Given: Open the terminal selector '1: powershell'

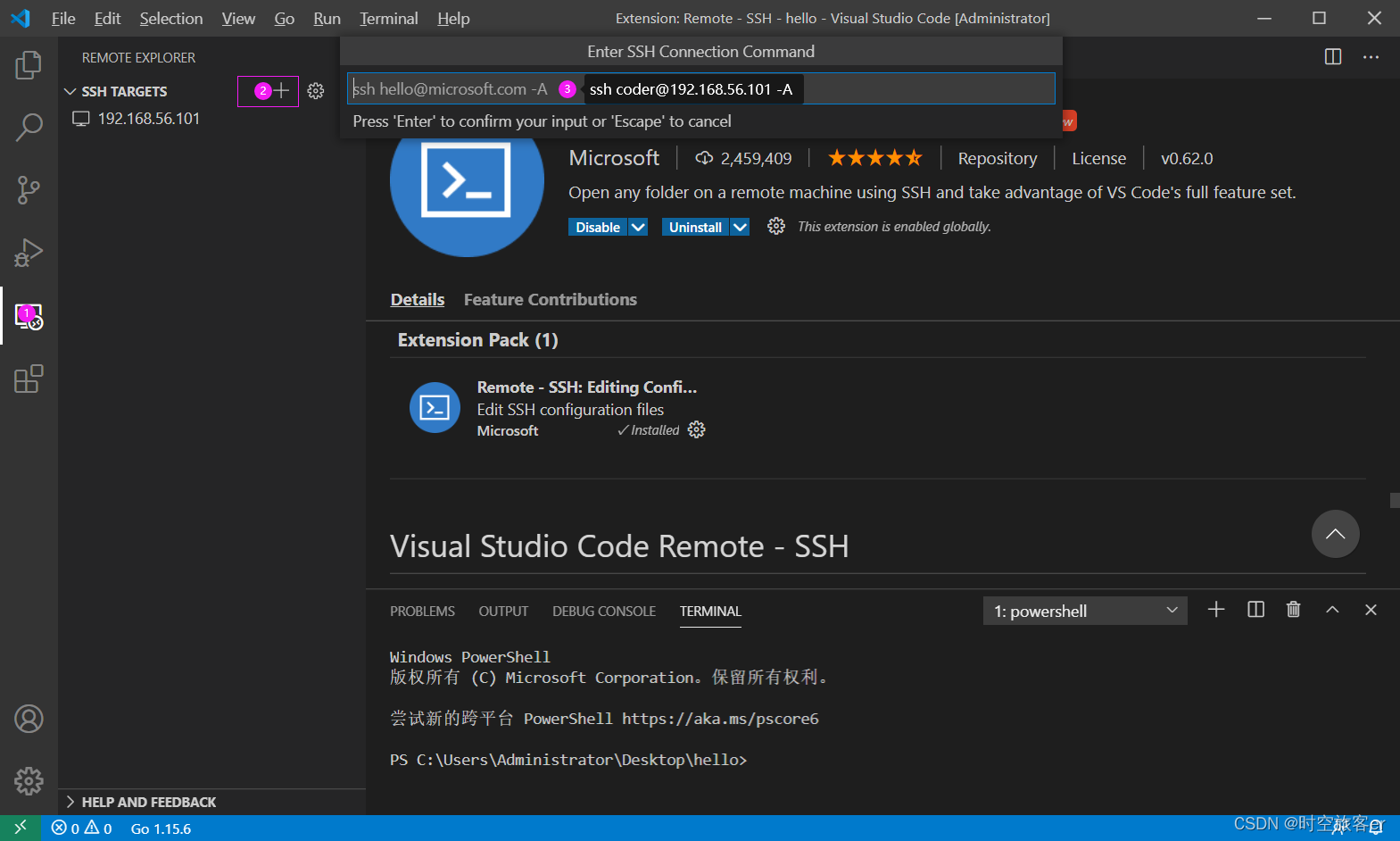Looking at the screenshot, I should tap(1085, 611).
